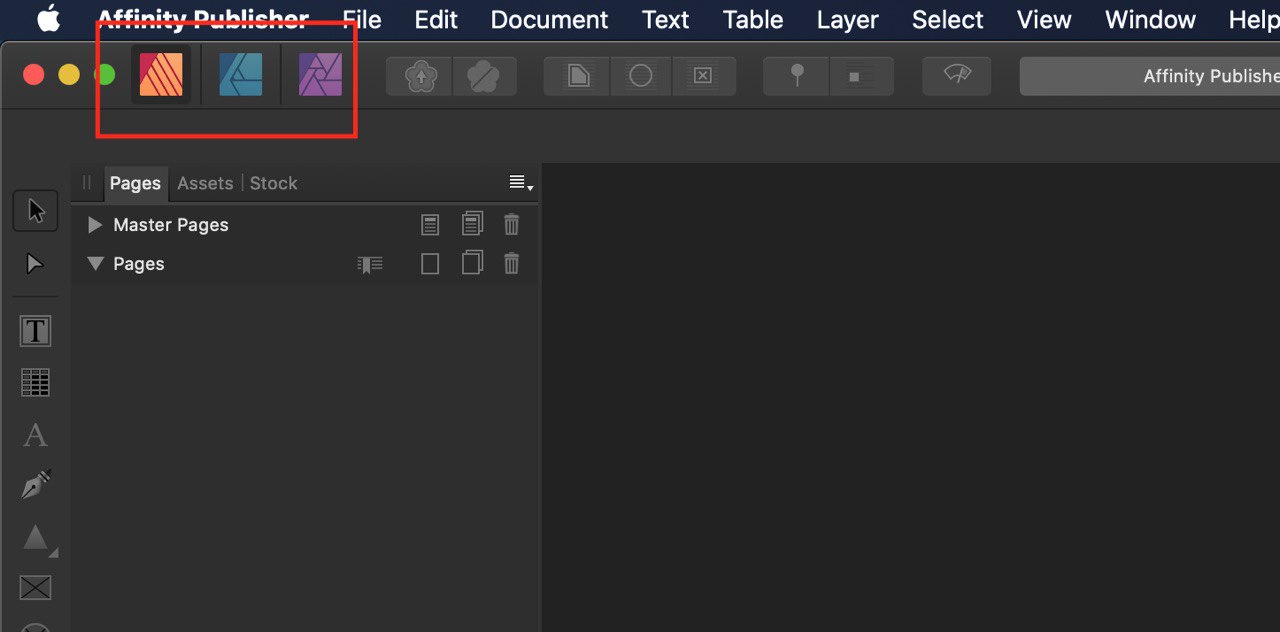
Task: Open the Apple menu
Action: click(48, 18)
